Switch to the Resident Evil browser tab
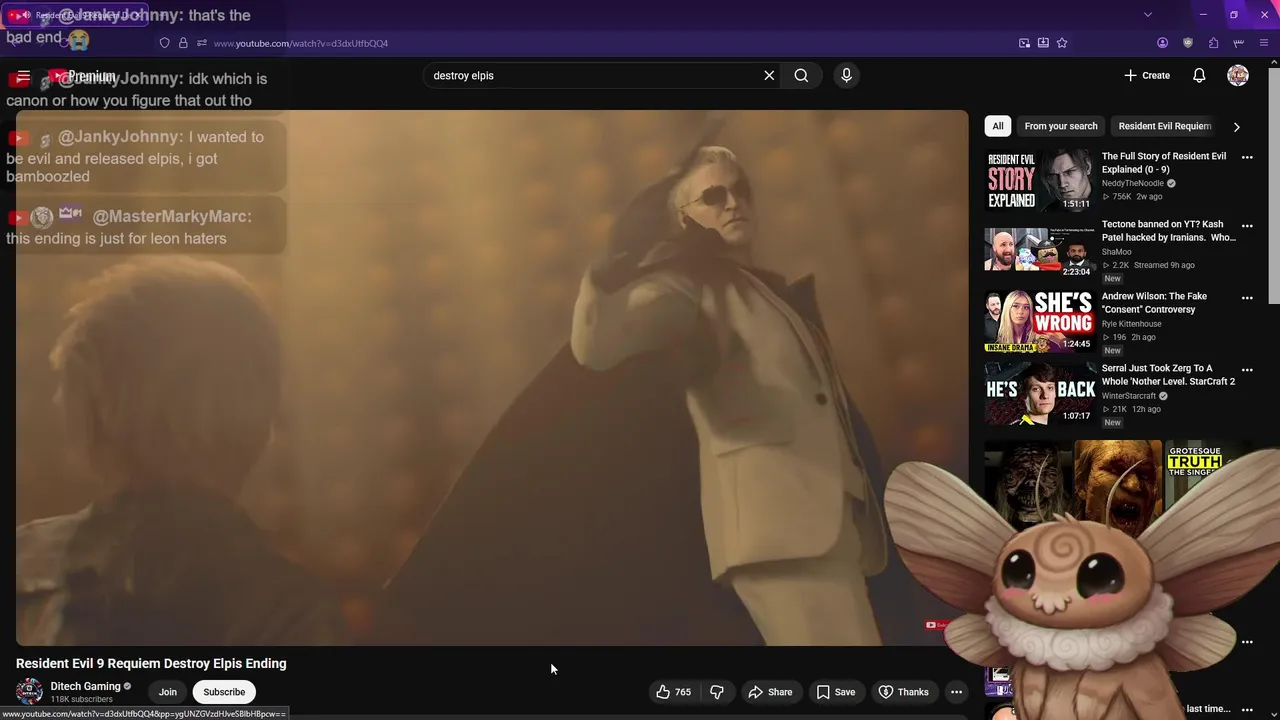Screen dimensions: 1280x720 click(x=75, y=15)
